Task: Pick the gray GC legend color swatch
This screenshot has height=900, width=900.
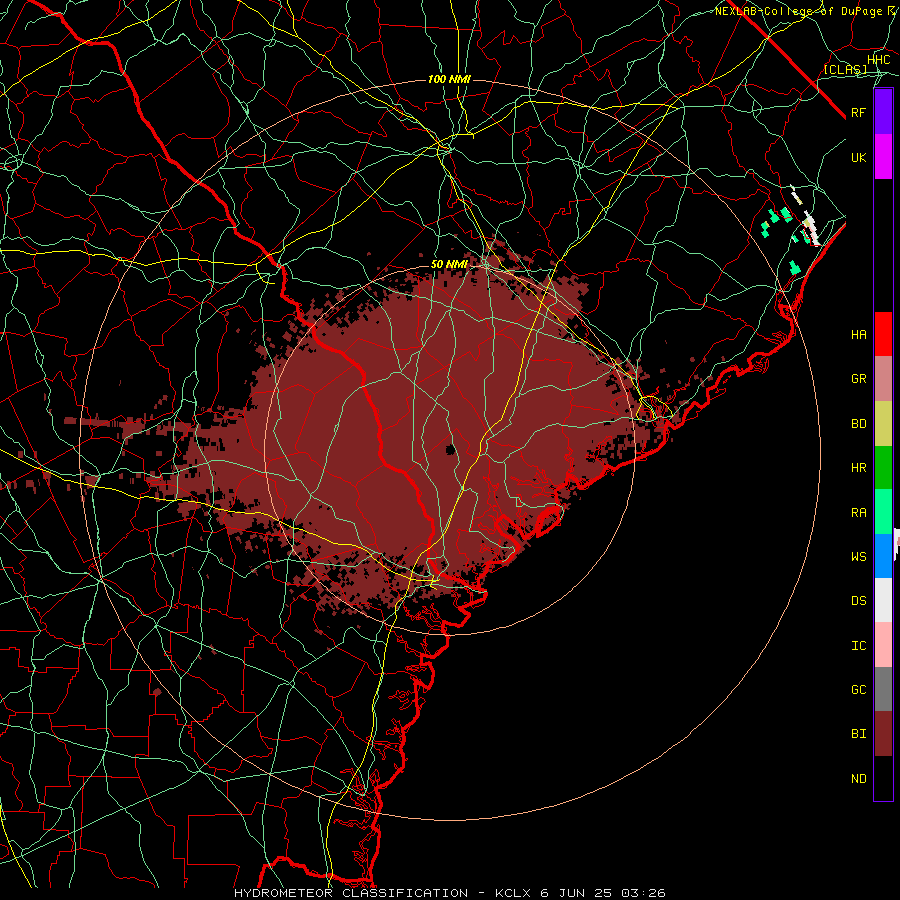Action: tap(883, 689)
